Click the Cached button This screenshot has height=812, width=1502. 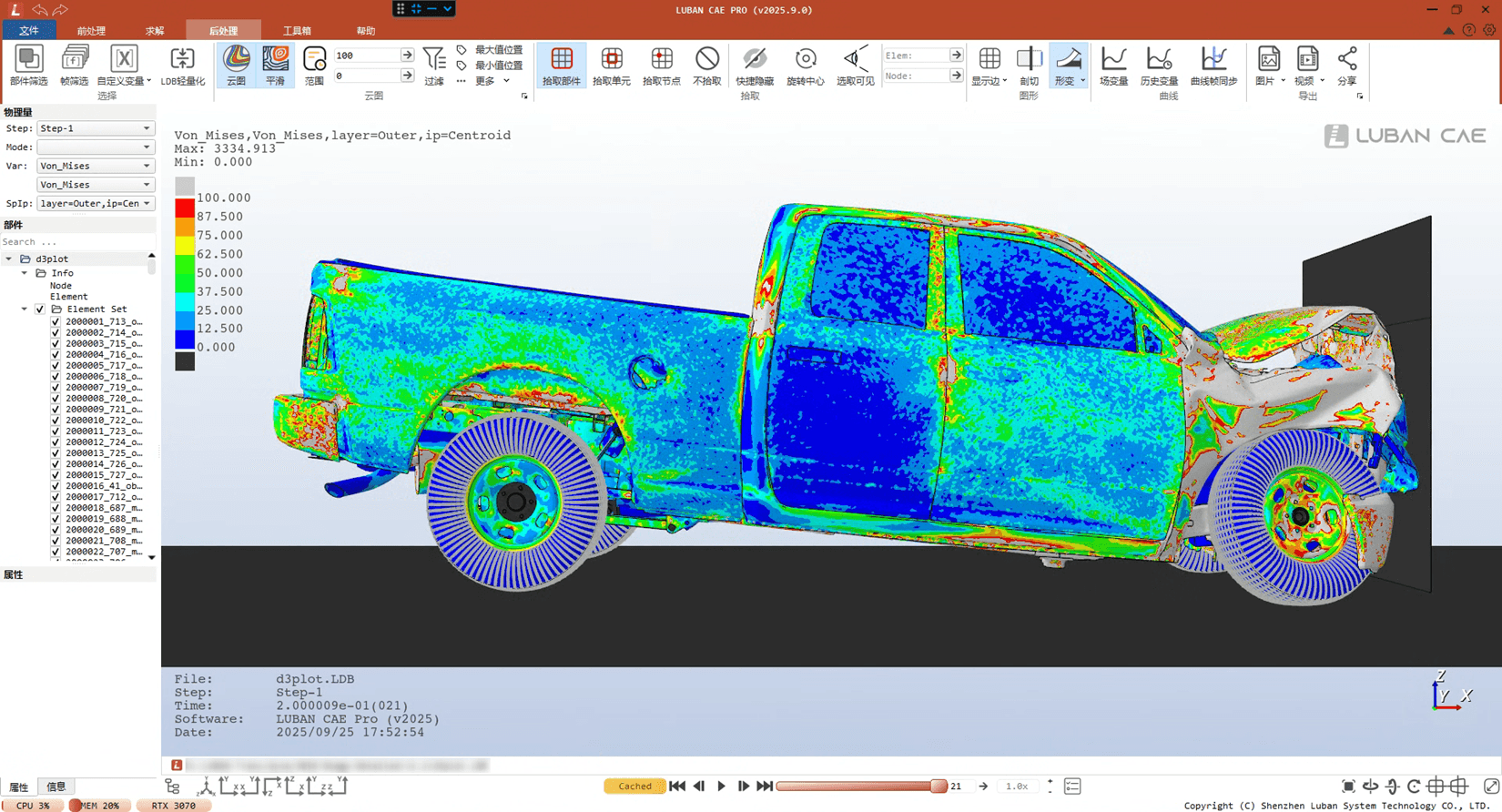point(634,787)
